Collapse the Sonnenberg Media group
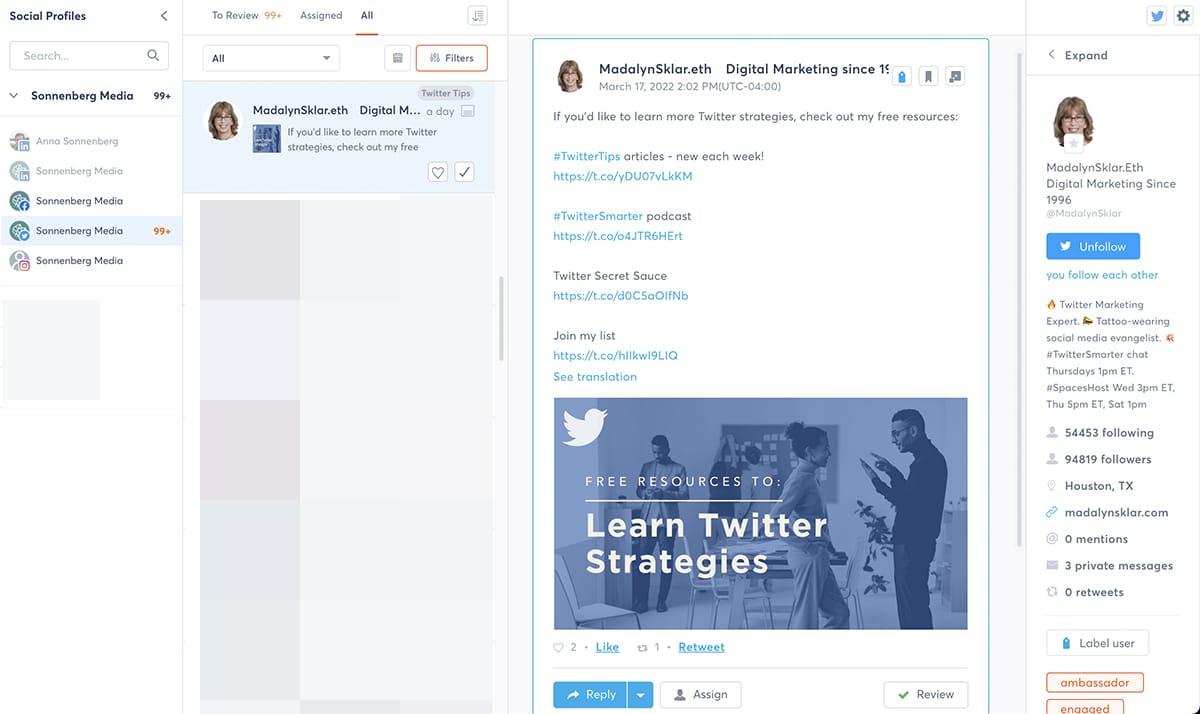The width and height of the screenshot is (1200, 714). [x=14, y=96]
